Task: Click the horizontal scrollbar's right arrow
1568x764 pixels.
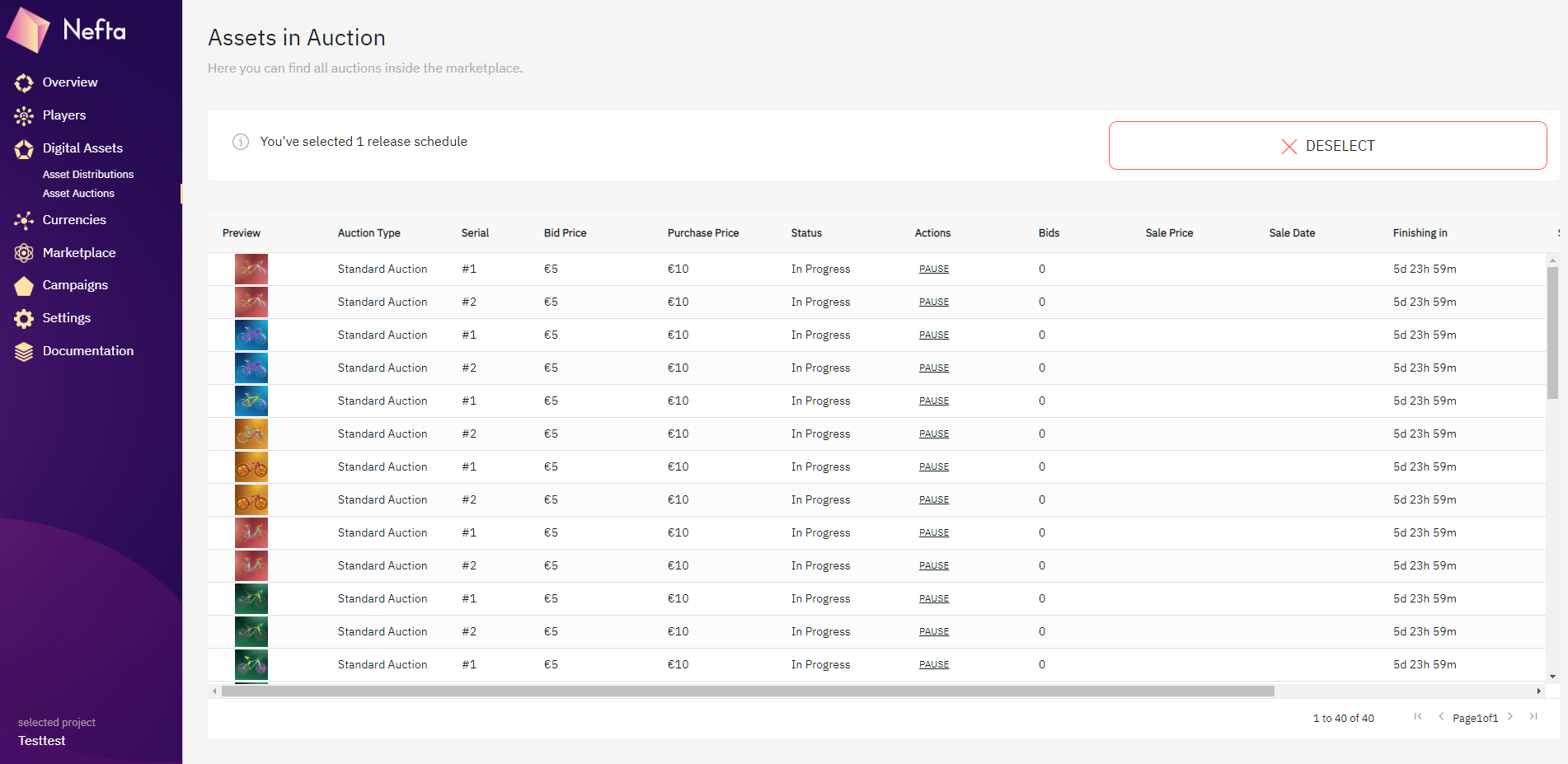Action: pyautogui.click(x=1538, y=691)
